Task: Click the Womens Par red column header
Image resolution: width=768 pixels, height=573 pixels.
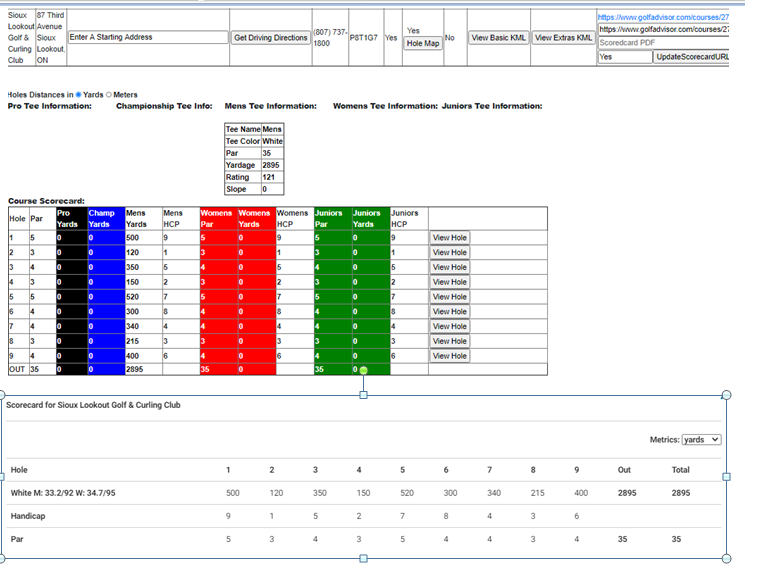Action: pyautogui.click(x=218, y=218)
